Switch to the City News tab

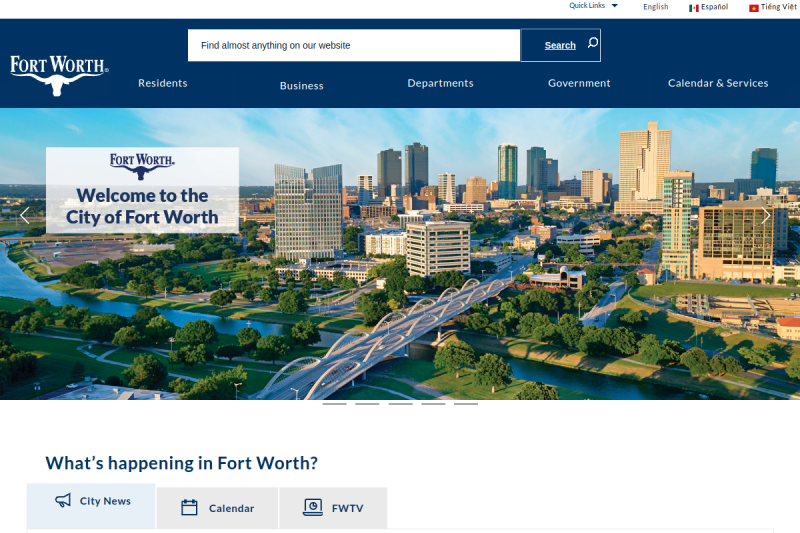[x=91, y=506]
